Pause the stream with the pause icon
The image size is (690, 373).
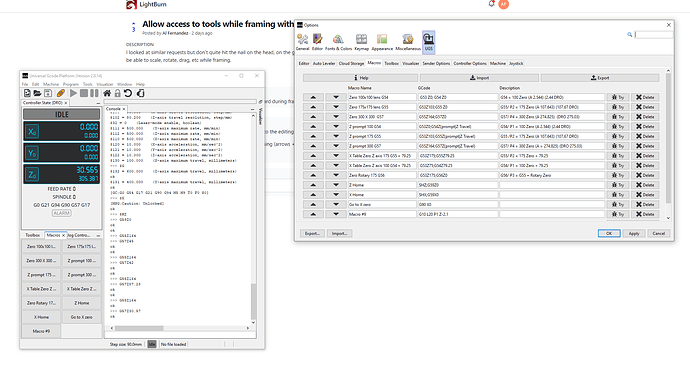click(94, 93)
